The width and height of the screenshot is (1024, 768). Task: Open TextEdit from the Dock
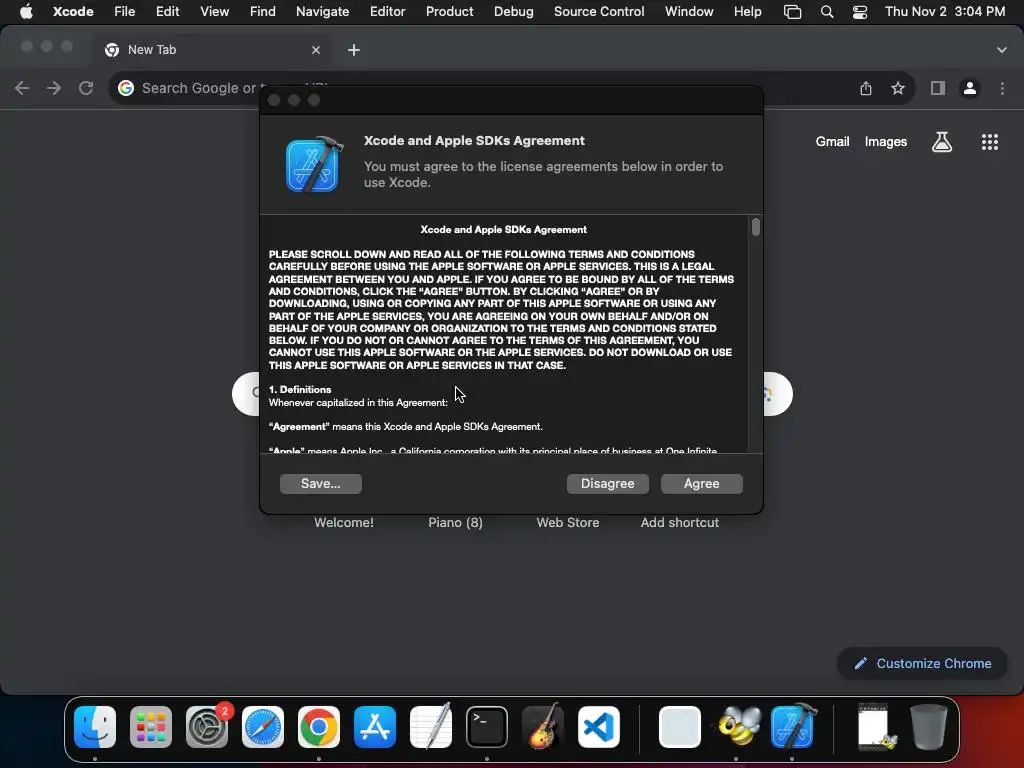431,727
